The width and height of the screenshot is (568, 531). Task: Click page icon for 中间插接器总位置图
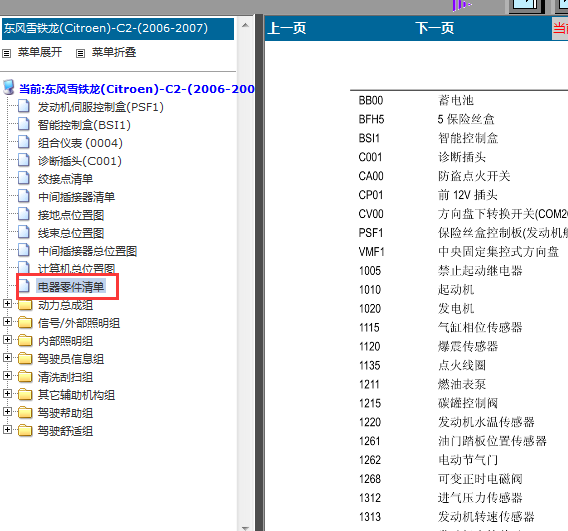click(x=24, y=251)
